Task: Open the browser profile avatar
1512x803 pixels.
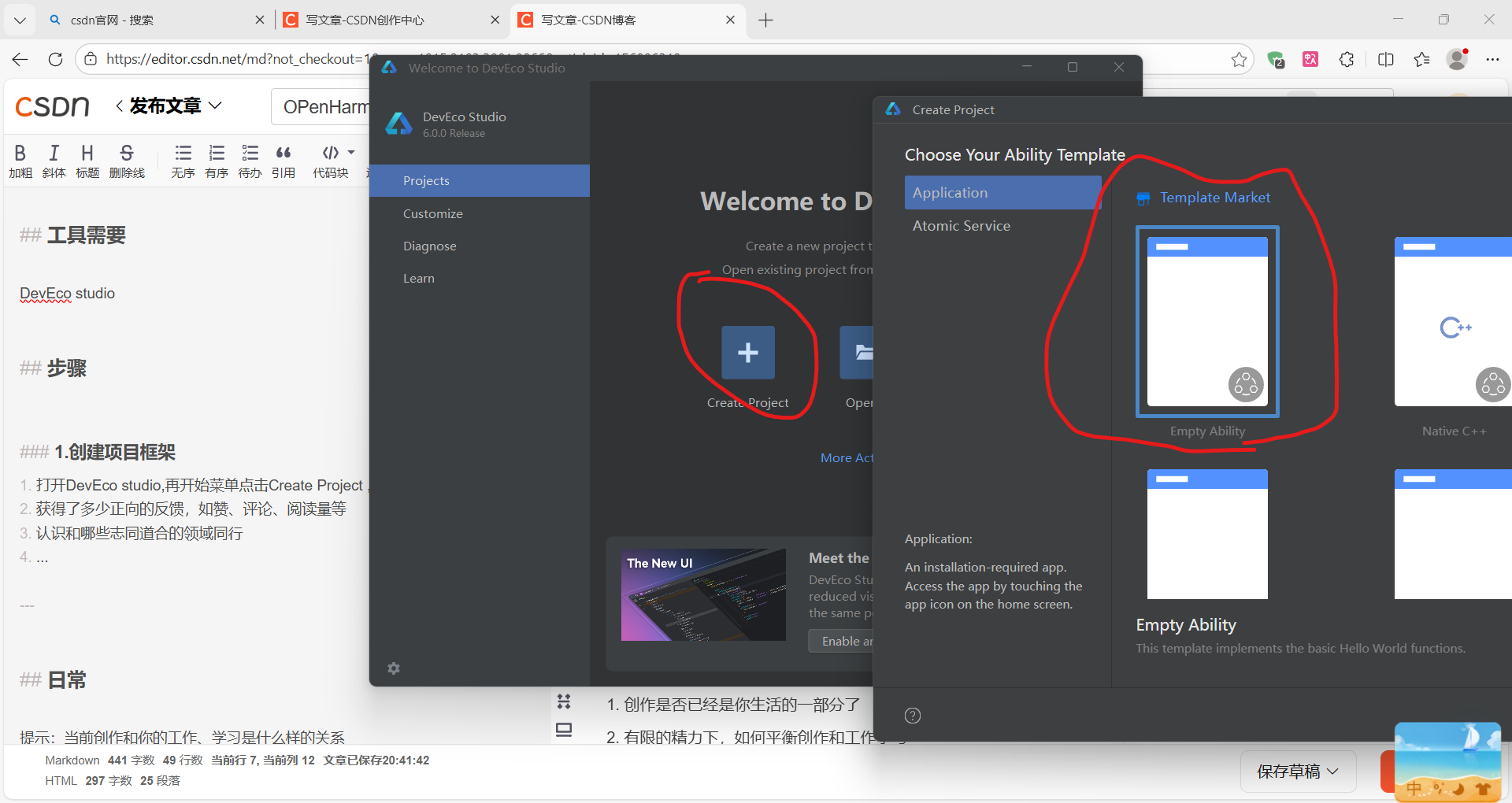Action: pyautogui.click(x=1458, y=59)
